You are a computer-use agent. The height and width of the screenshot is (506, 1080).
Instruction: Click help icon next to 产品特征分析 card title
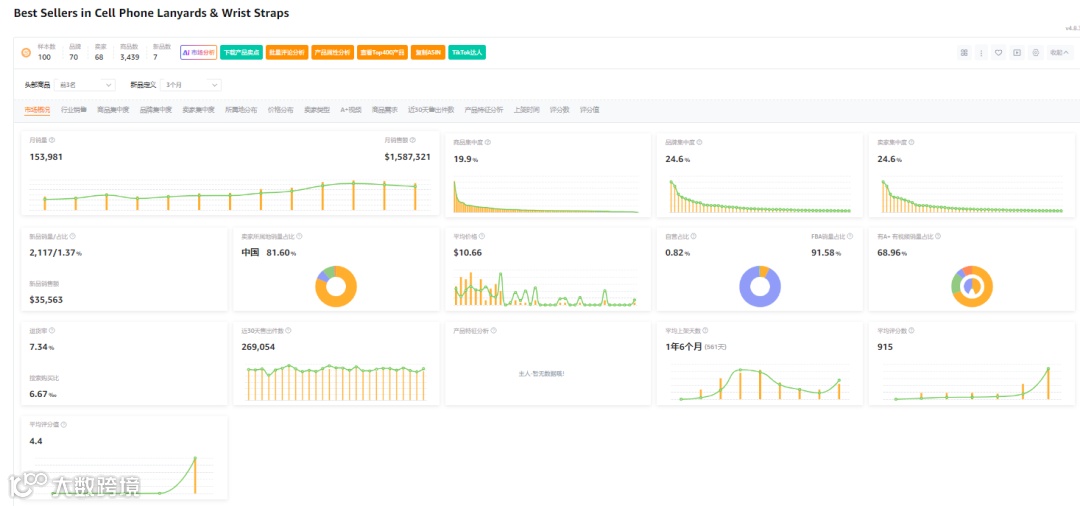point(494,330)
